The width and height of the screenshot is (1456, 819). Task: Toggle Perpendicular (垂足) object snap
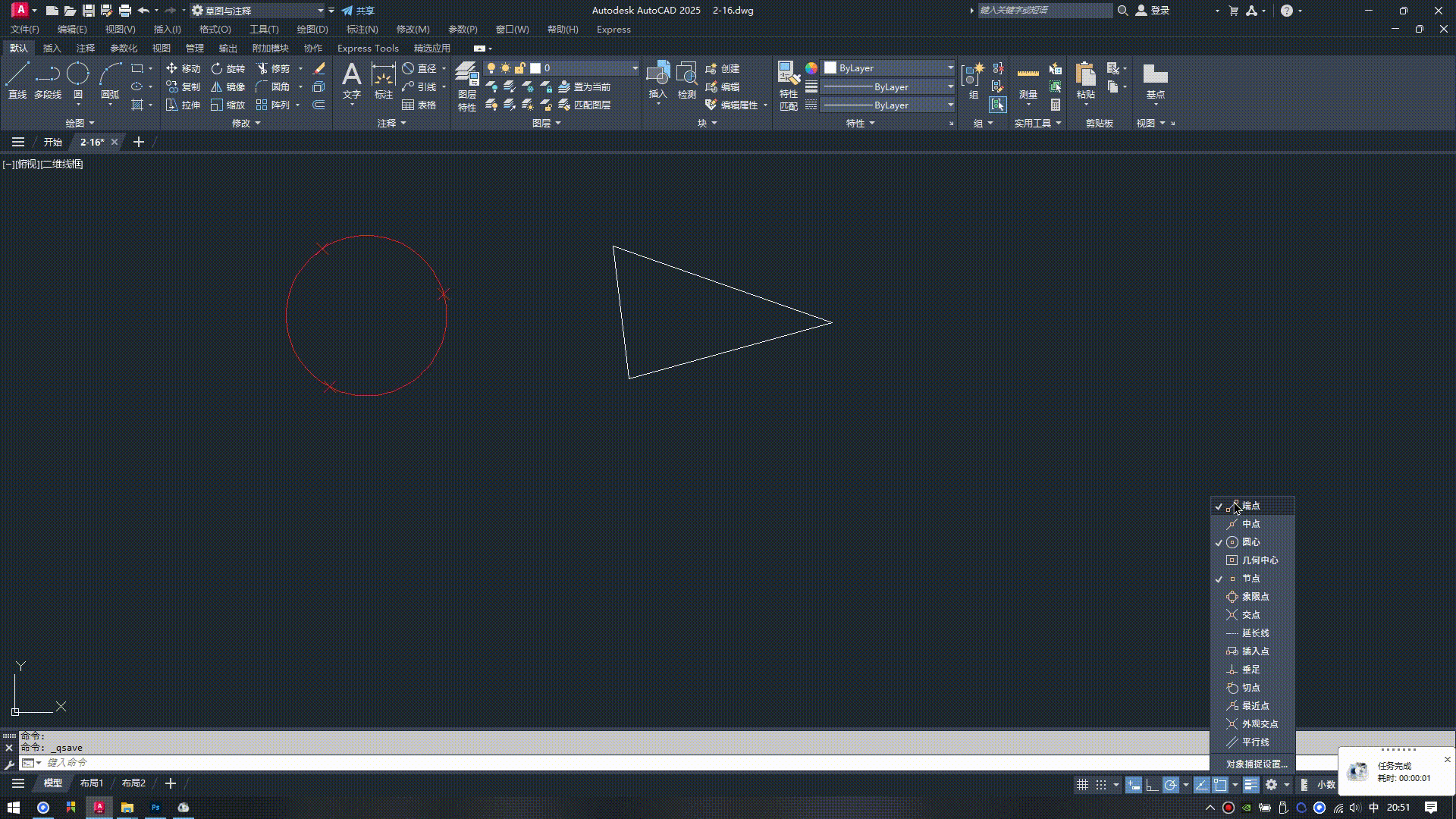[x=1253, y=670]
